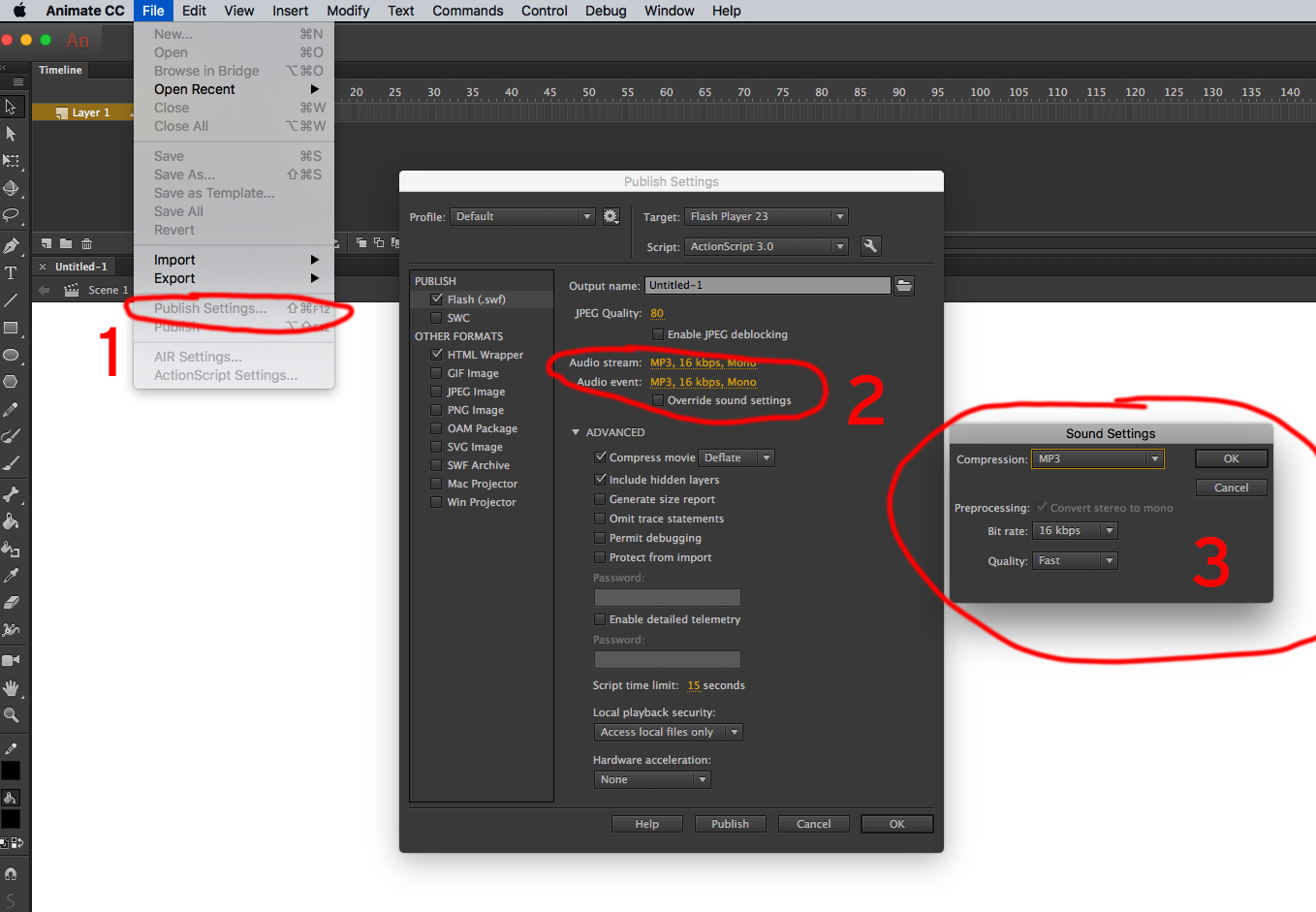Select the Hand tool
This screenshot has width=1316, height=912.
coord(11,688)
